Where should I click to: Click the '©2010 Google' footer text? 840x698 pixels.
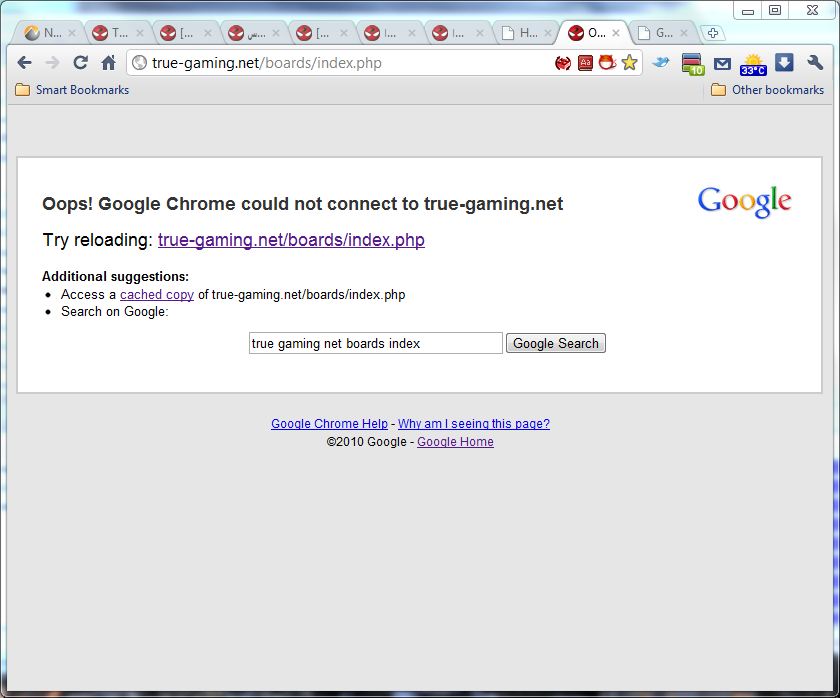[x=366, y=442]
